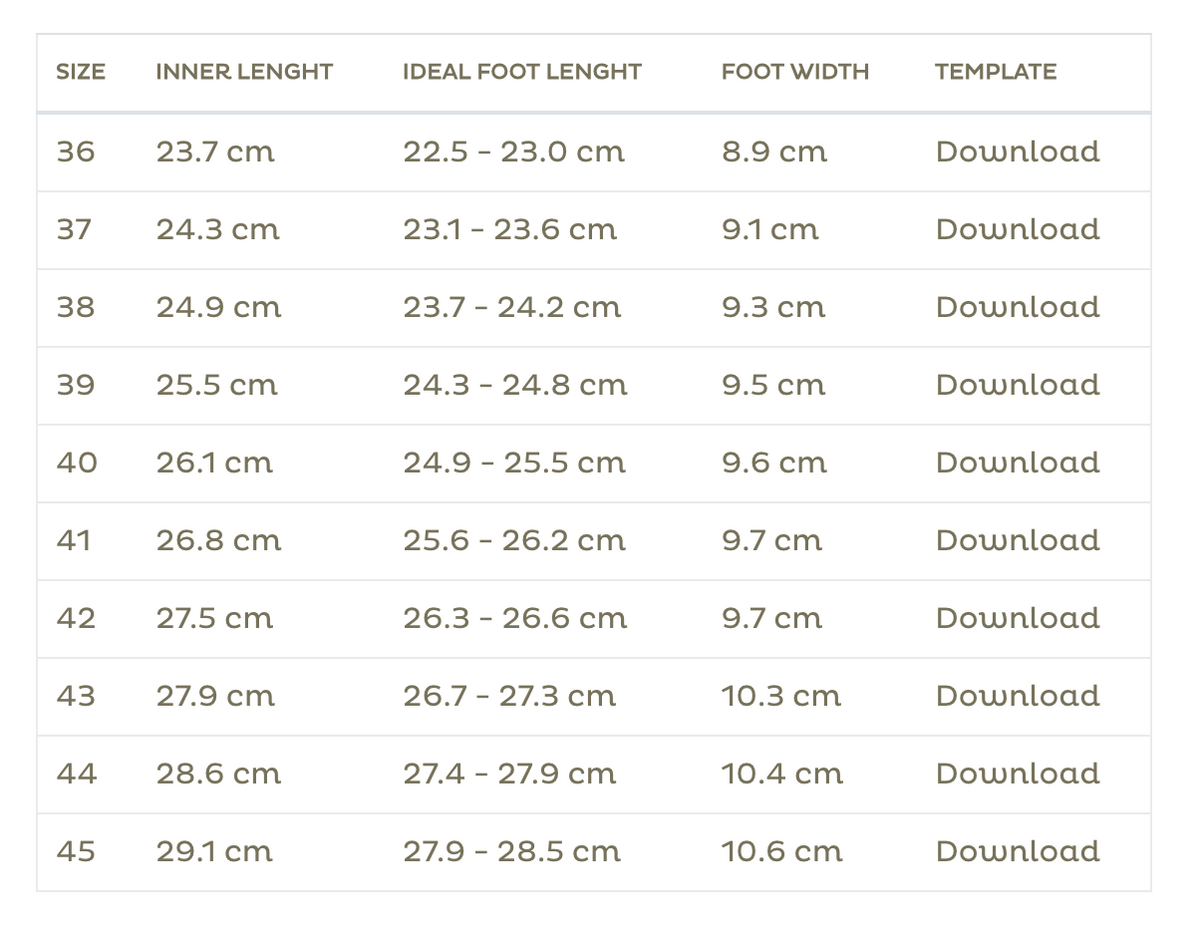The image size is (1200, 937).
Task: Download the template for size 45
Action: (1017, 852)
